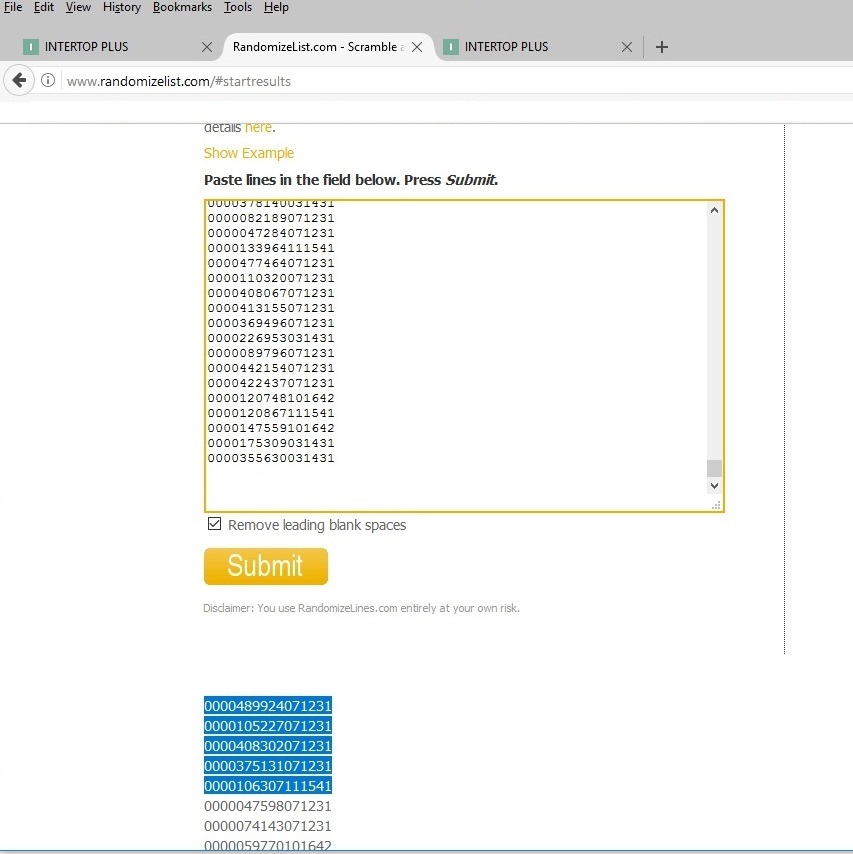
Task: Click the line 0000110320071231 in textarea
Action: [x=271, y=278]
